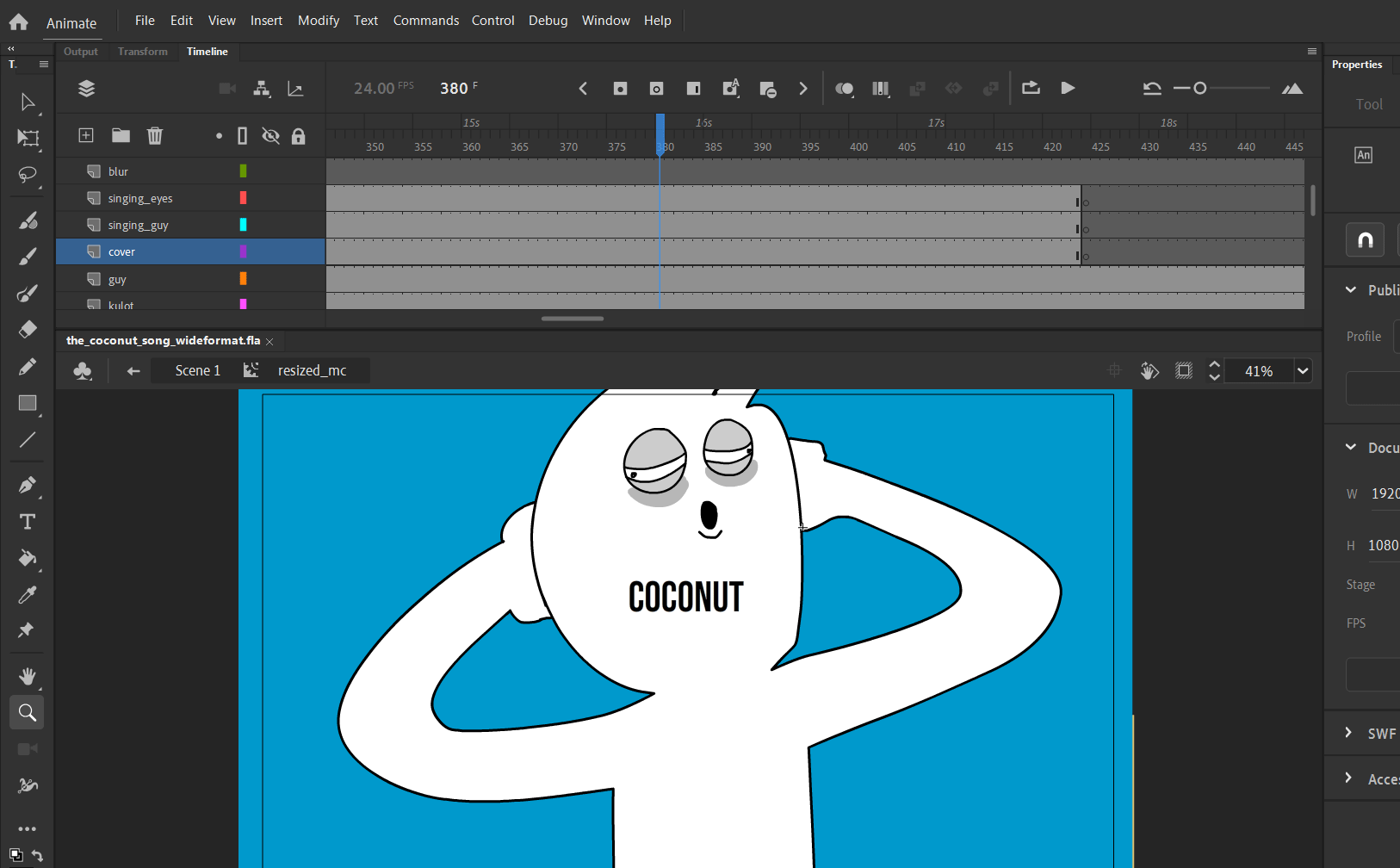Click the resized_mc symbol breadcrumb

pos(312,370)
